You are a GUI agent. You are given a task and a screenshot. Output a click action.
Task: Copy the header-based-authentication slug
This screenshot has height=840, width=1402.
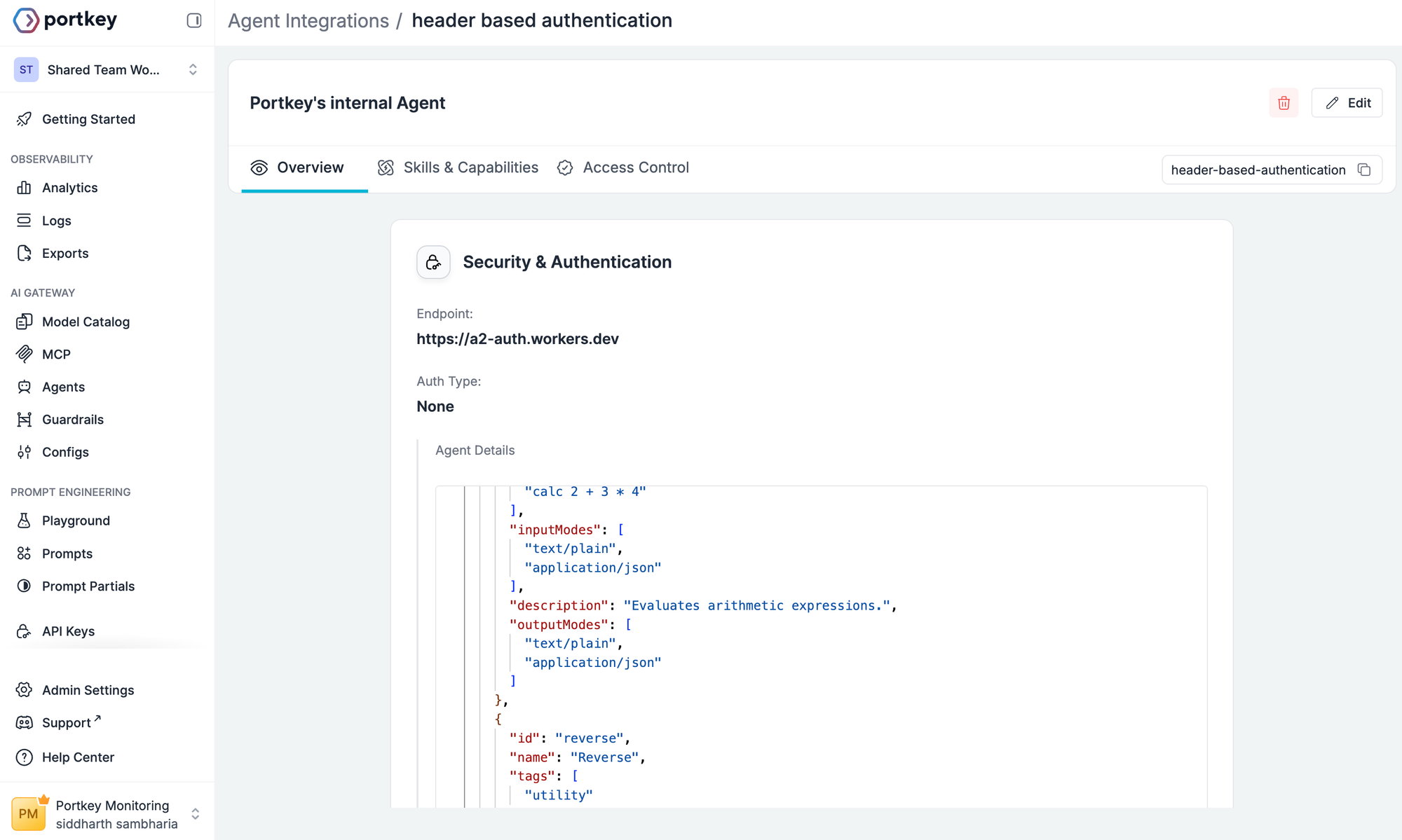click(x=1364, y=170)
